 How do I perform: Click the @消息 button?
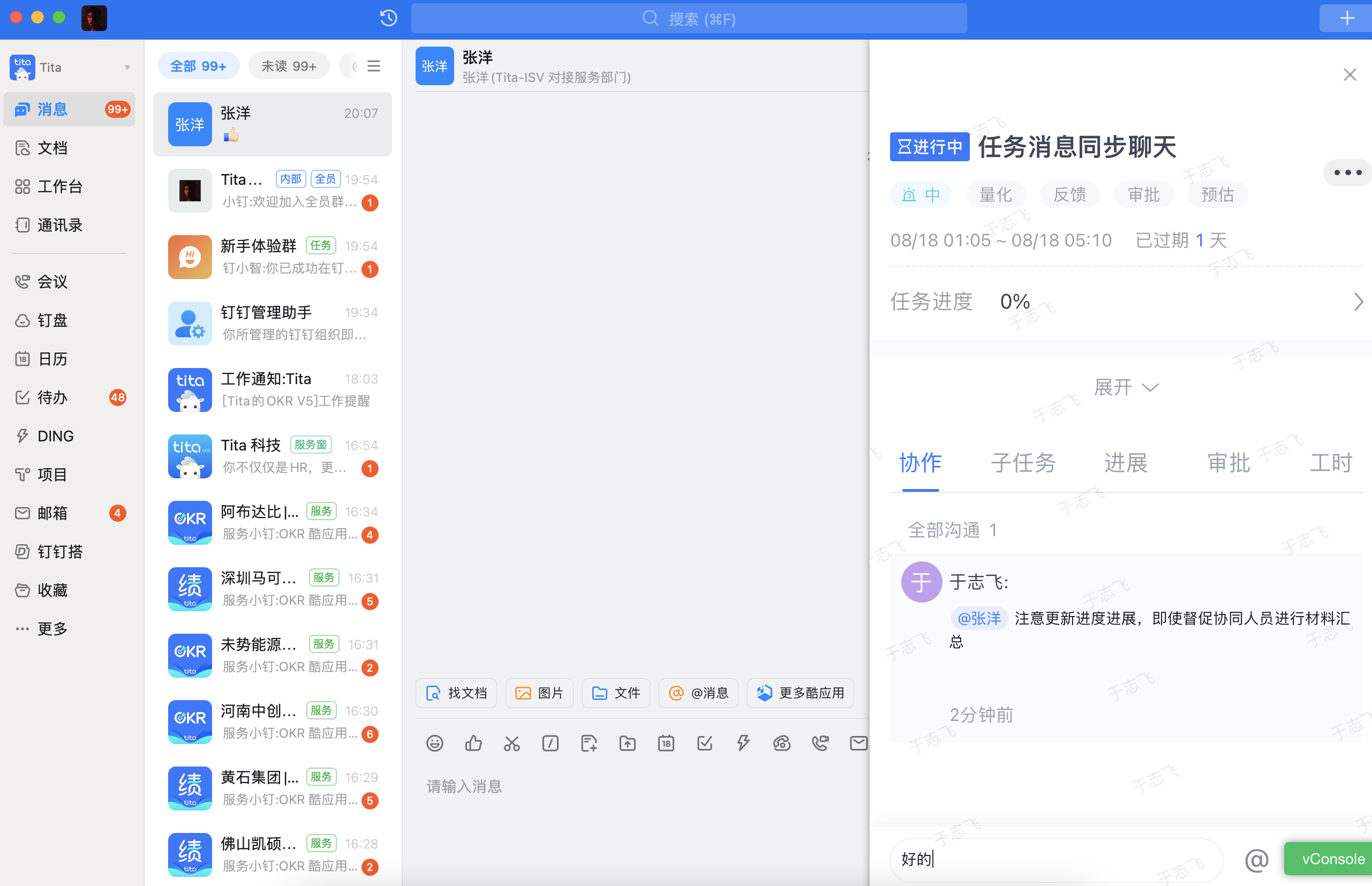pos(698,693)
